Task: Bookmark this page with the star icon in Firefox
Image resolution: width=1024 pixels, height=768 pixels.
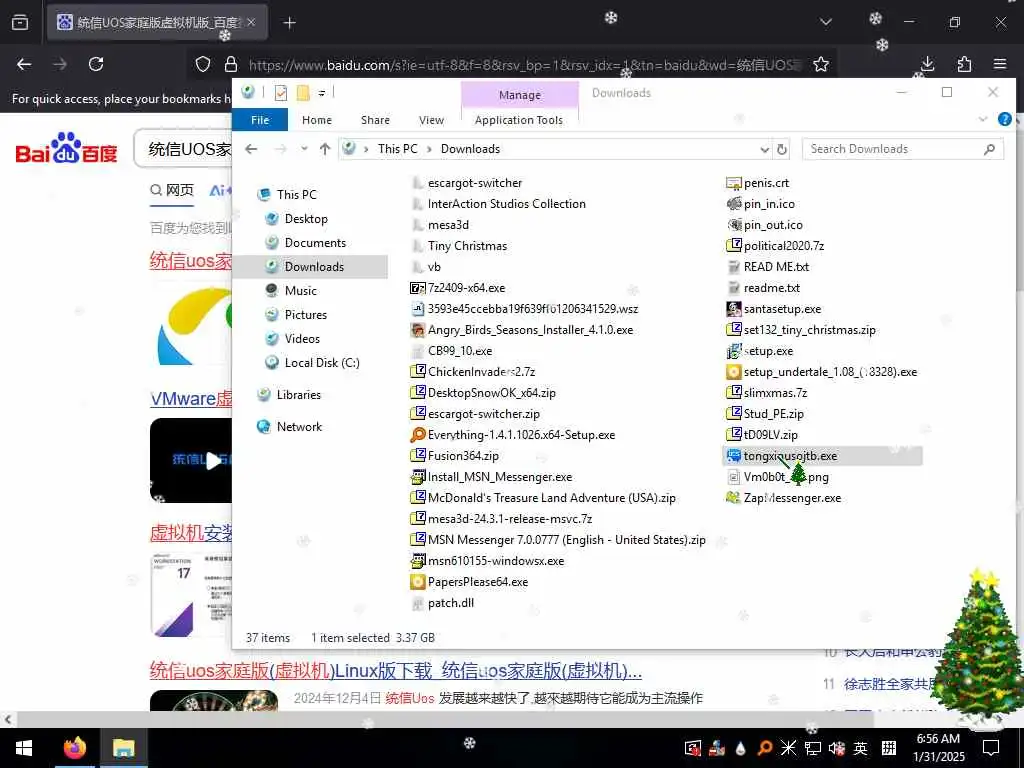Action: pos(821,64)
